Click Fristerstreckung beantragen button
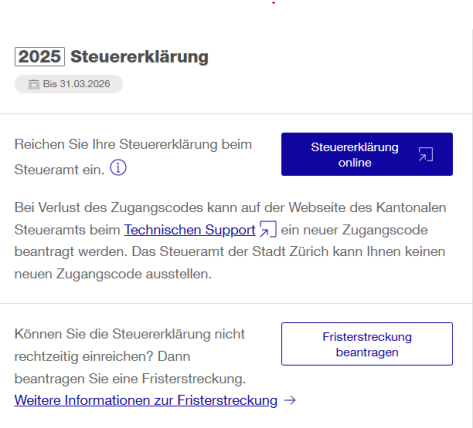This screenshot has width=473, height=428. [367, 344]
